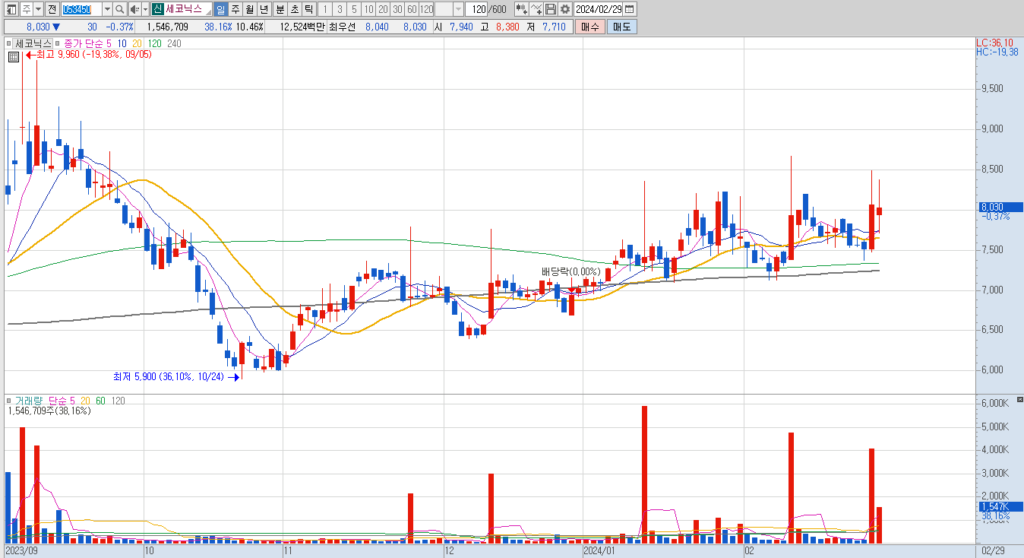Click the date field 2024/02/29

click(x=598, y=9)
